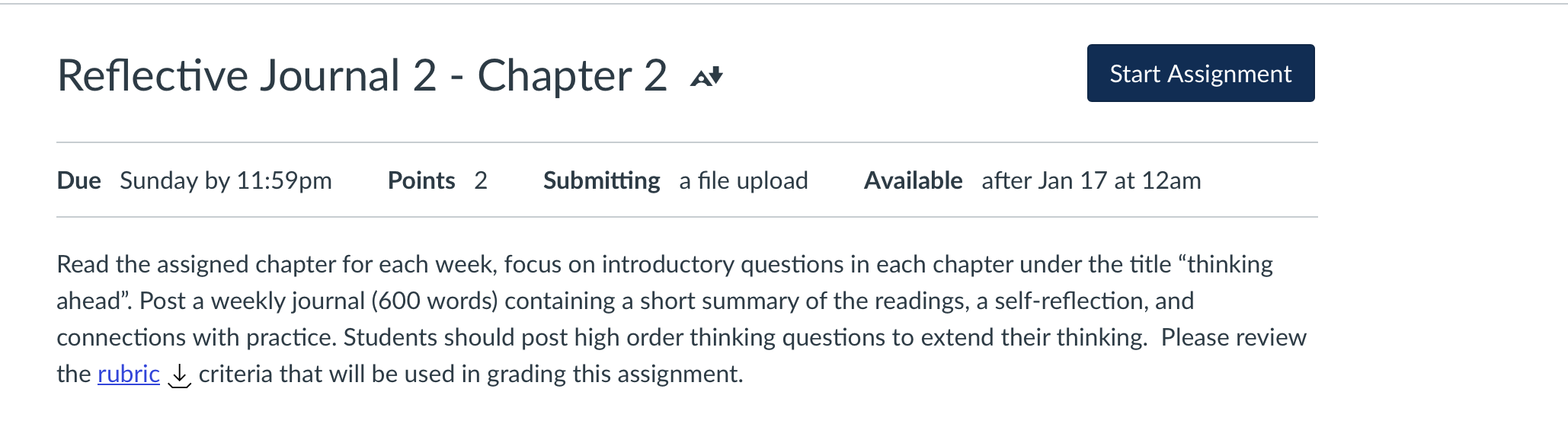Click the Immersive Reader icon beside the title
The height and width of the screenshot is (443, 1568).
[x=706, y=77]
